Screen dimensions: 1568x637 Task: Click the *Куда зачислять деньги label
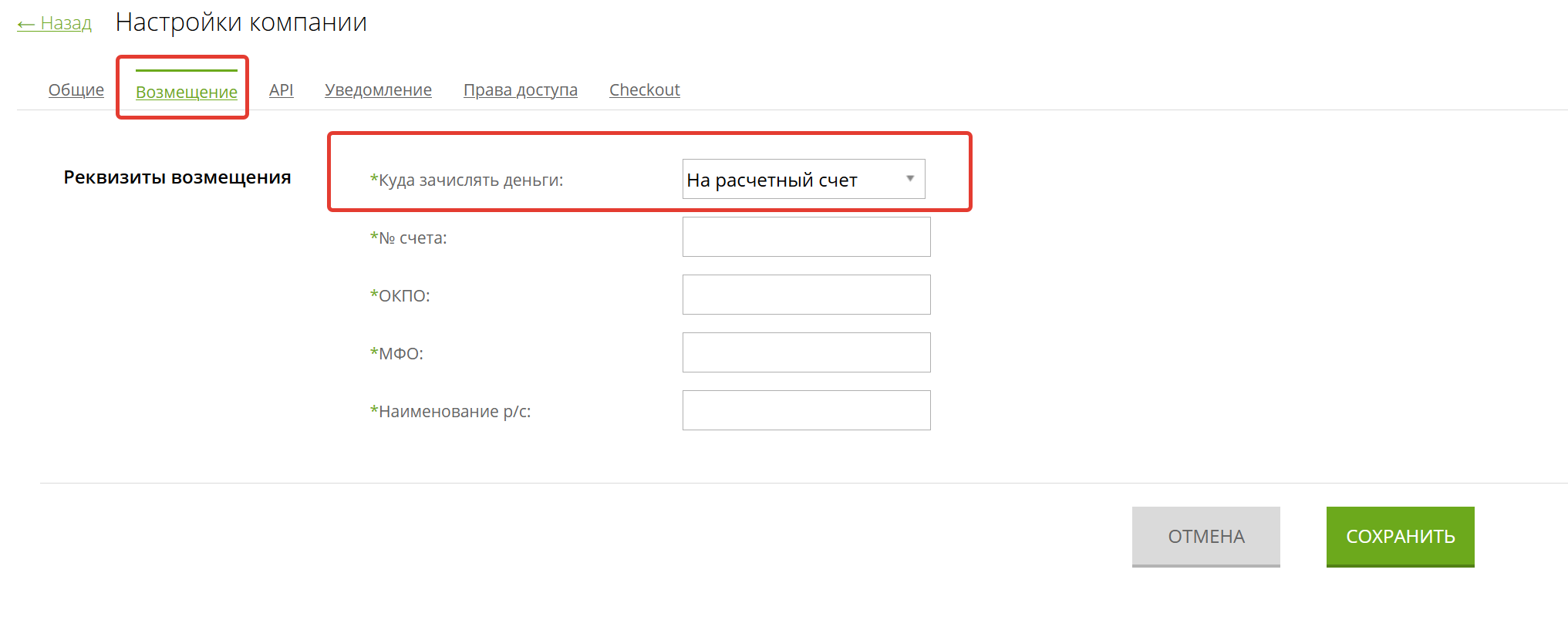click(467, 180)
